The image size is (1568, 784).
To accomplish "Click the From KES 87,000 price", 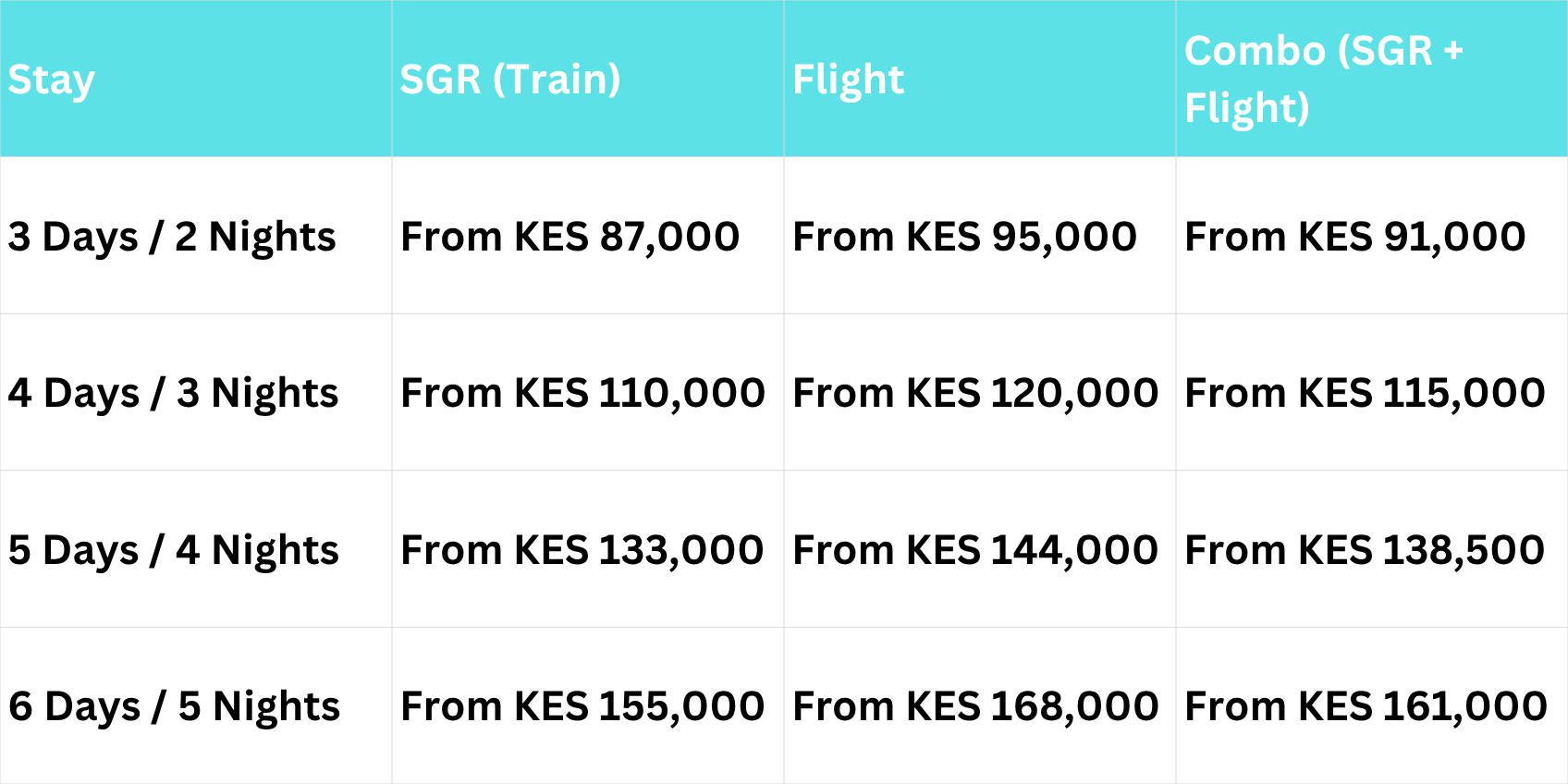I will (x=570, y=237).
